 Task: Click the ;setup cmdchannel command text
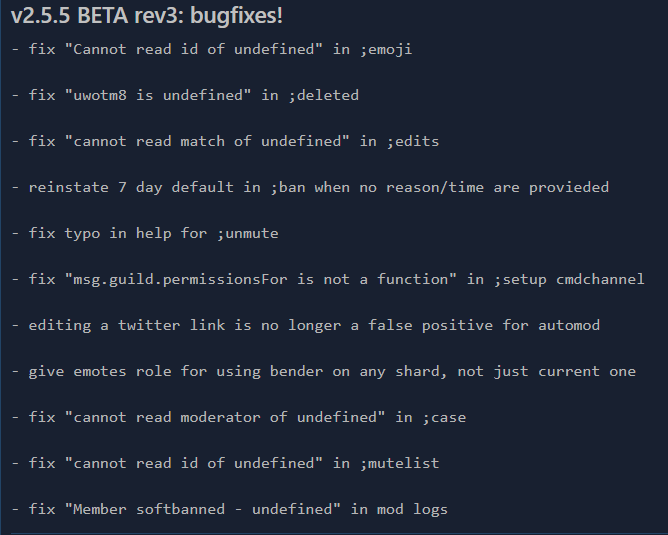[x=569, y=279]
